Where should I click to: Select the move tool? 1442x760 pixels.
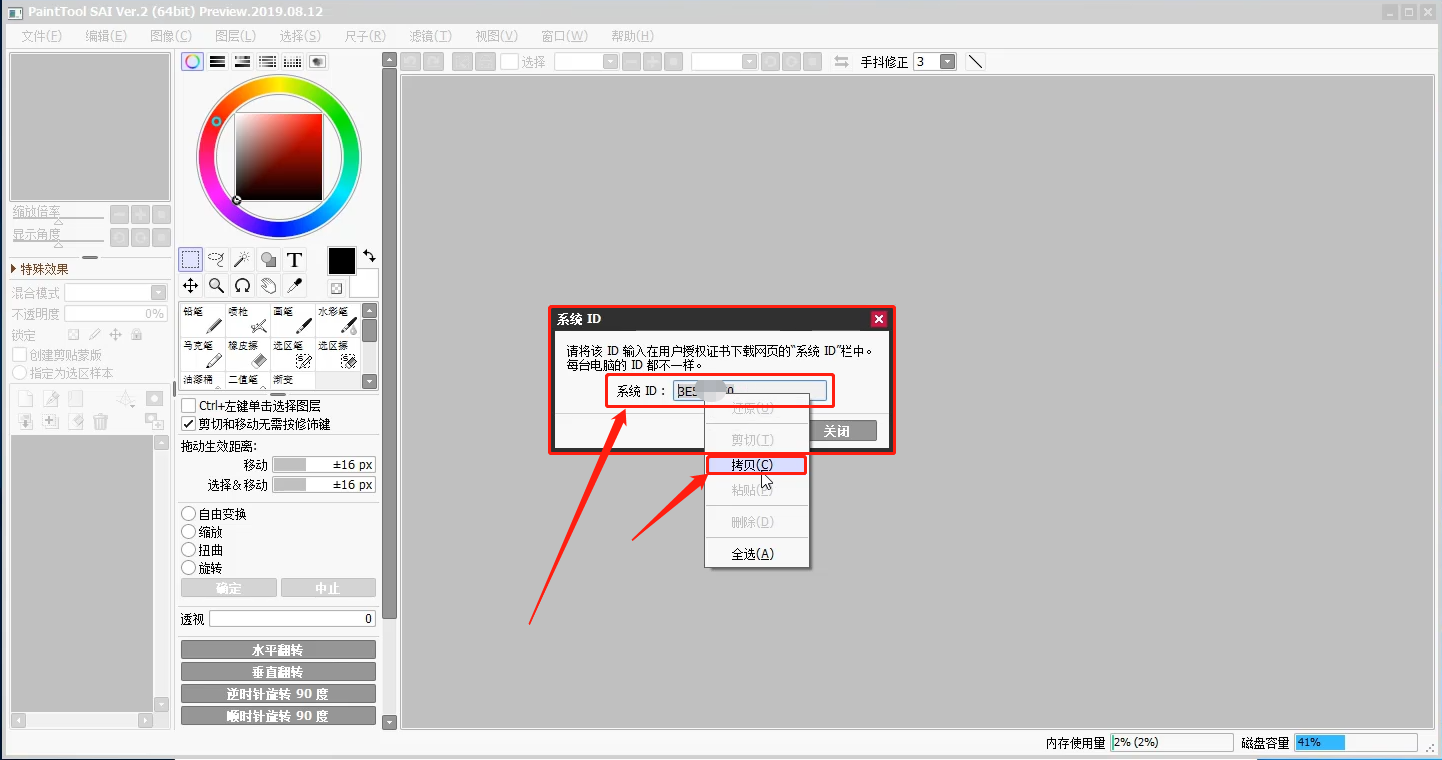tap(190, 286)
